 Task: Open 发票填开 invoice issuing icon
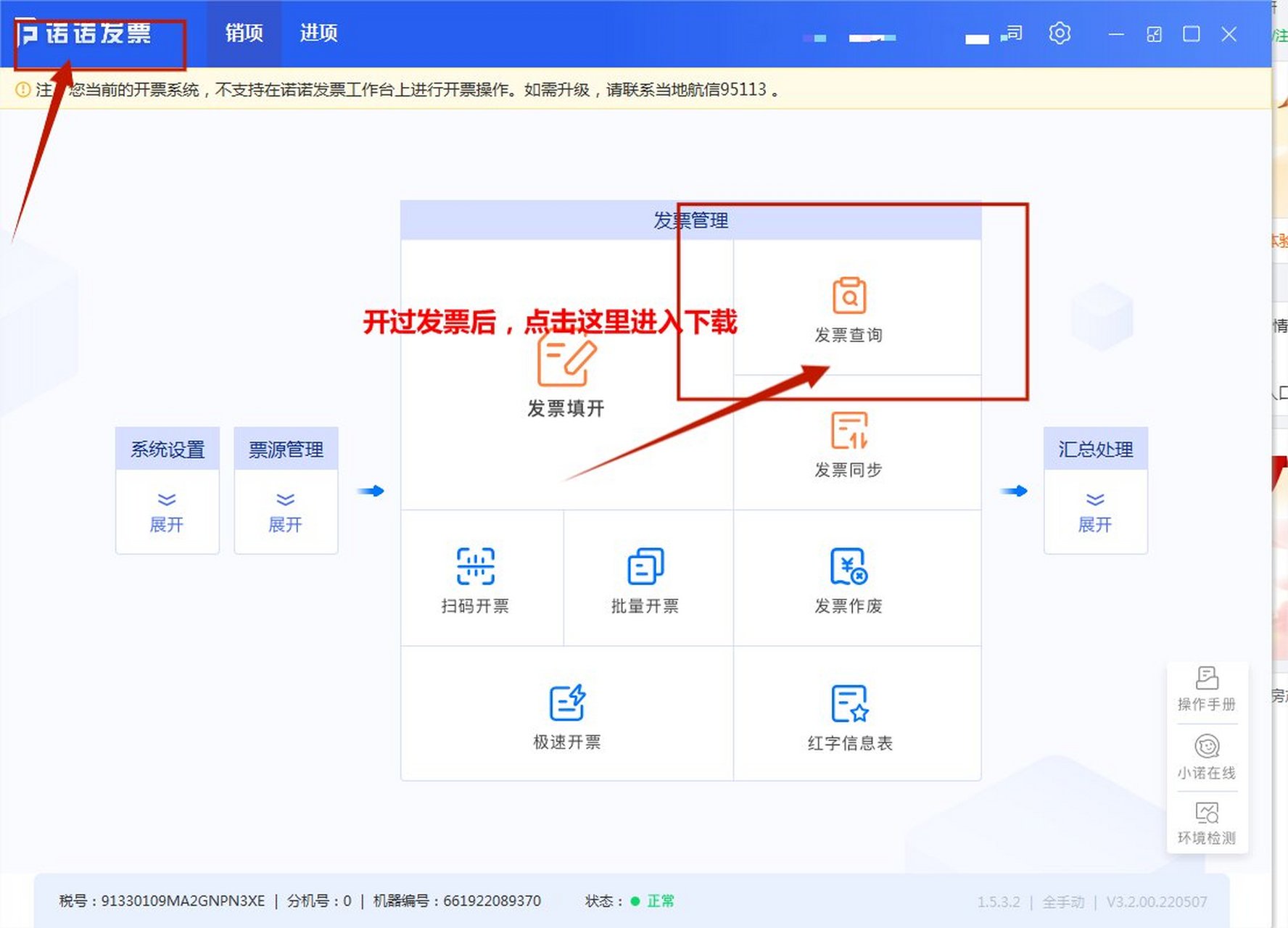click(x=566, y=360)
